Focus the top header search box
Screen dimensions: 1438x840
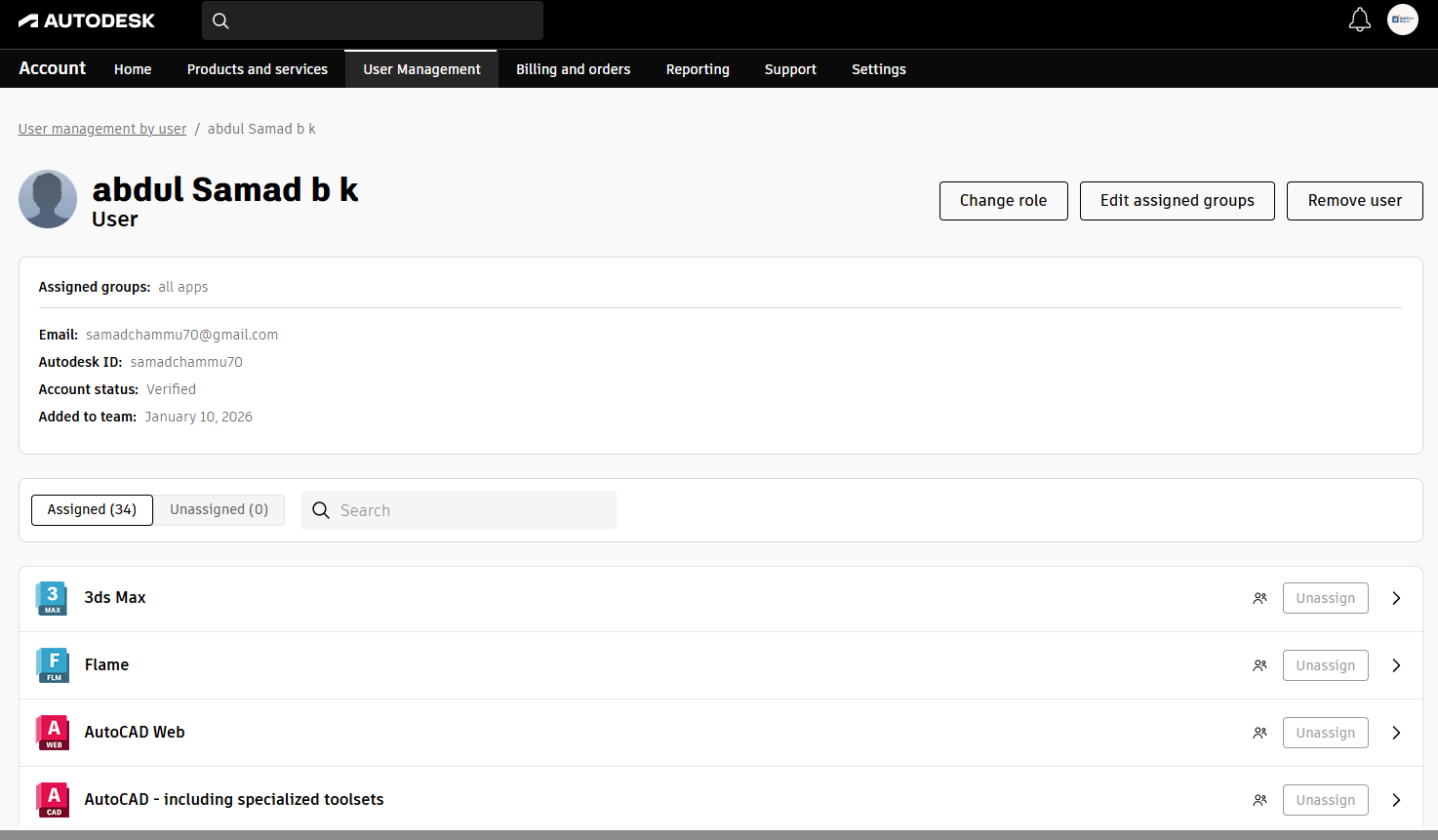pos(373,20)
